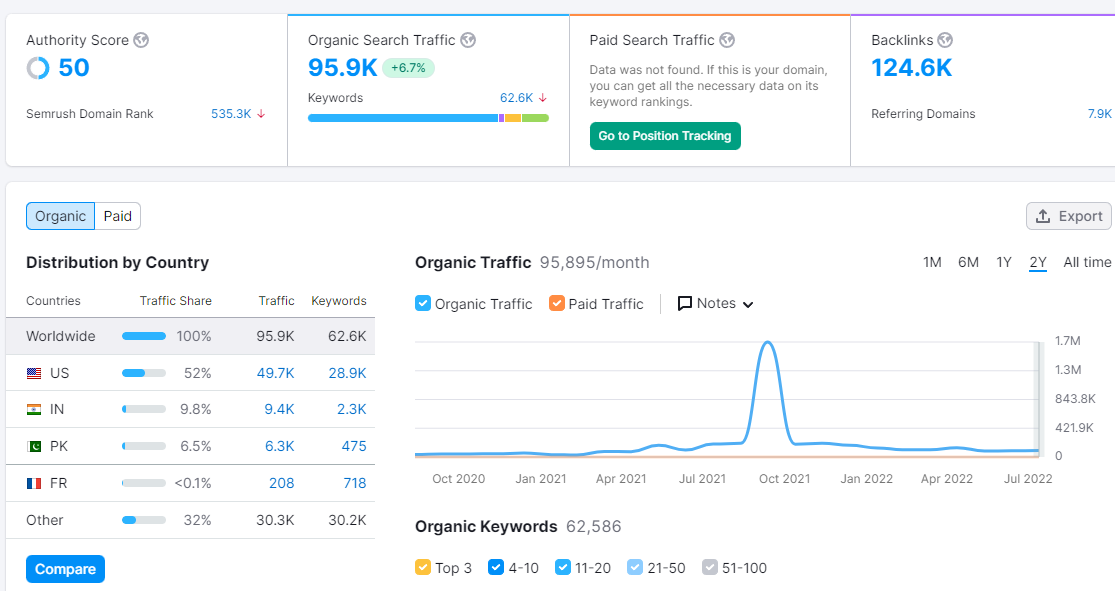Image resolution: width=1115 pixels, height=591 pixels.
Task: Click Go to Position Tracking button
Action: [665, 136]
